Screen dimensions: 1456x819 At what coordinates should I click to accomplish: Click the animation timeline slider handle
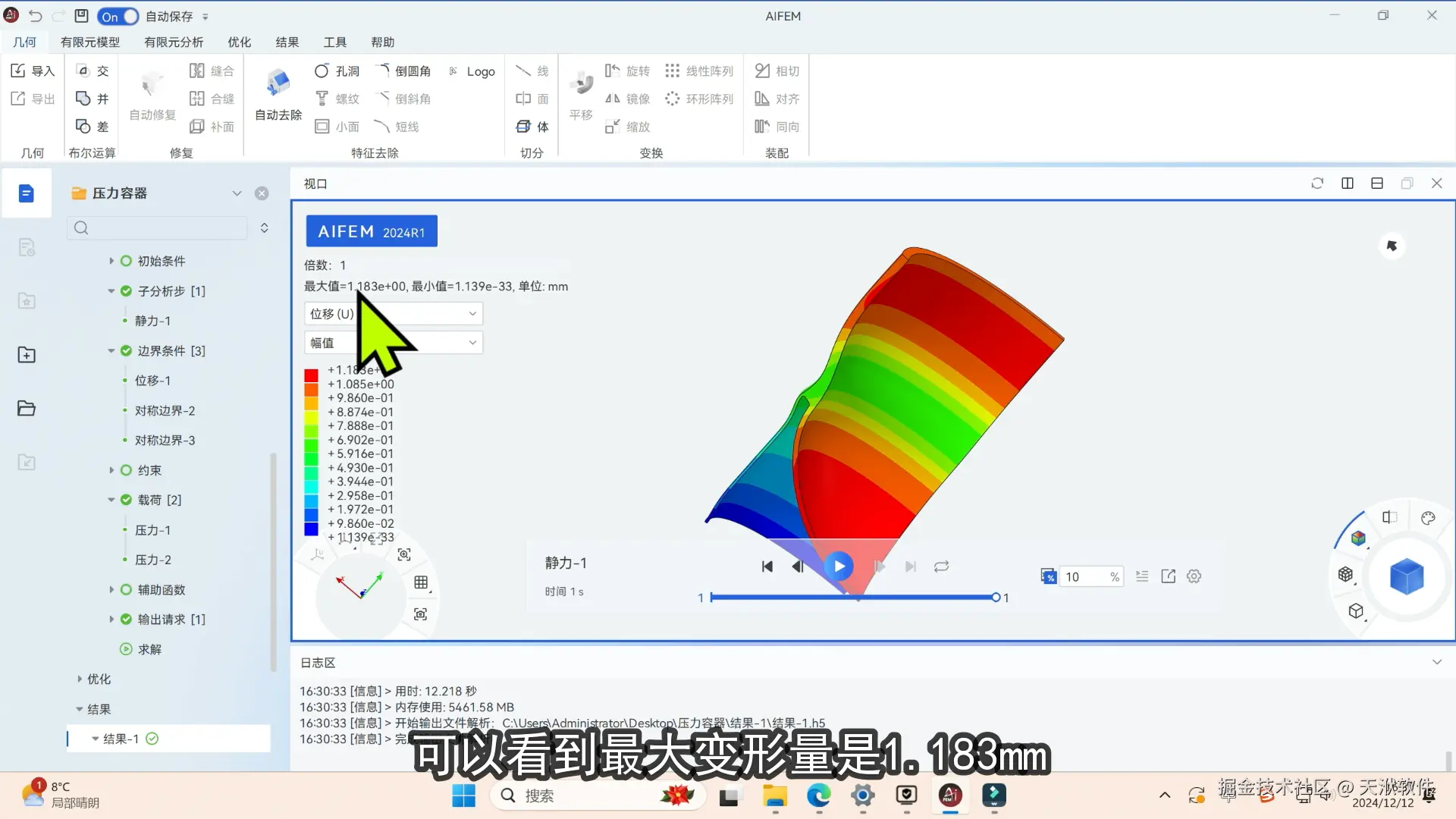click(x=996, y=598)
